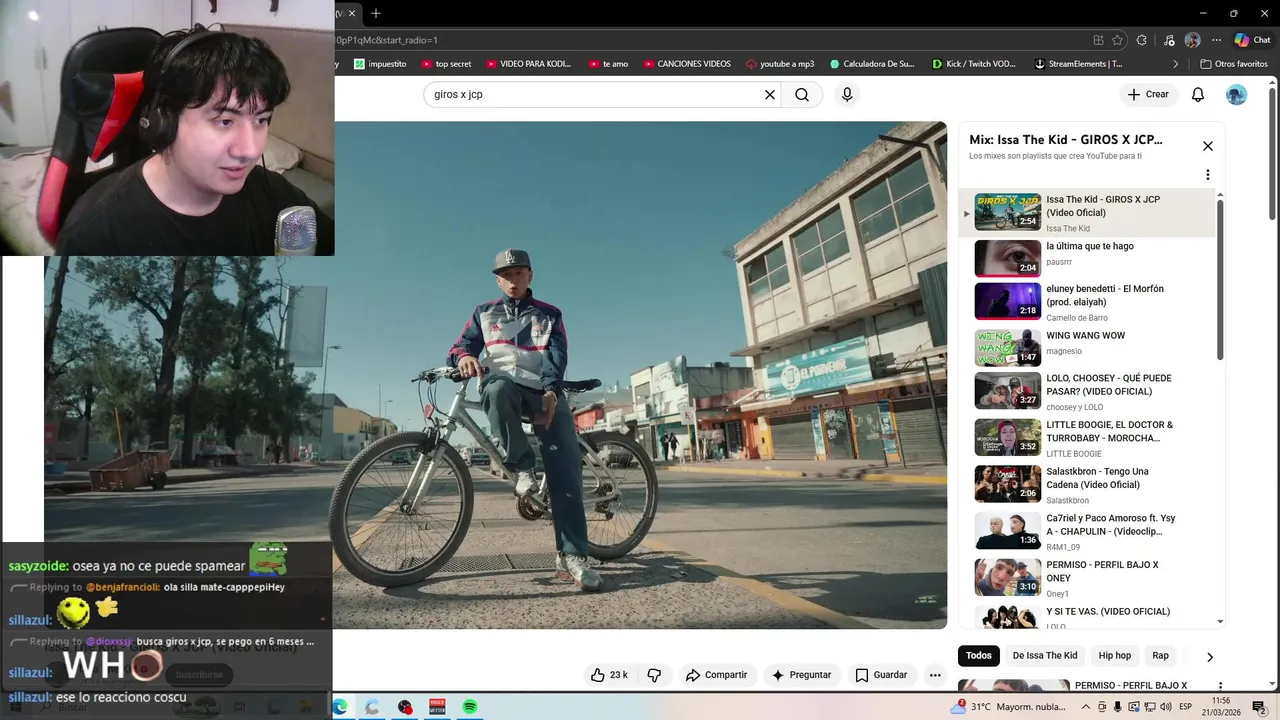Open the 'impuestito' bookmark
Screen dimensions: 1280x720
tap(380, 64)
